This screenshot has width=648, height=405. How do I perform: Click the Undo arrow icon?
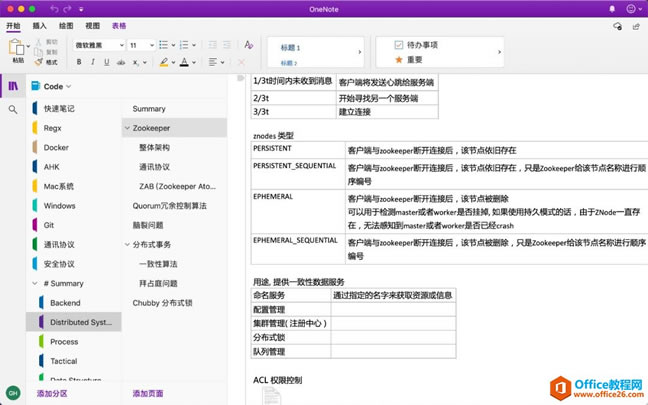click(54, 9)
